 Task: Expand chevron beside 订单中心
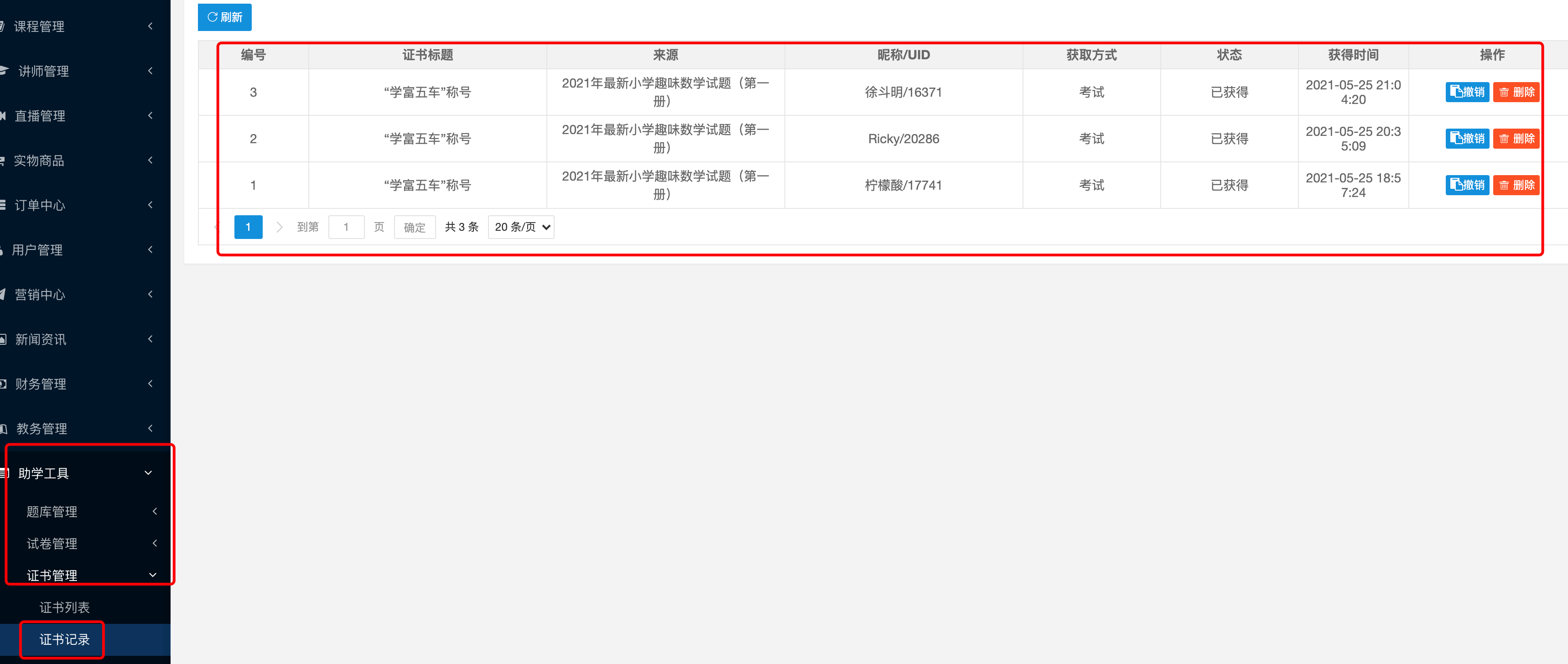pos(150,204)
